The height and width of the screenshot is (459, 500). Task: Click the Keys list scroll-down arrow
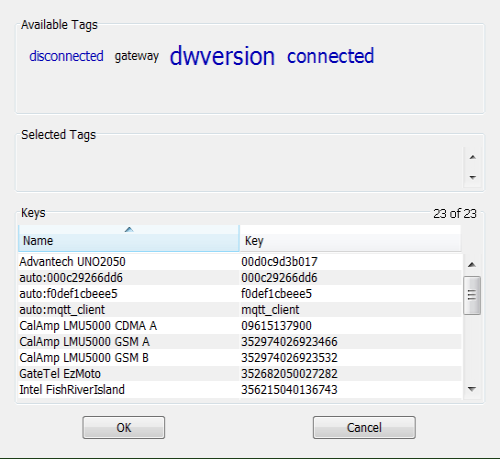(x=472, y=389)
